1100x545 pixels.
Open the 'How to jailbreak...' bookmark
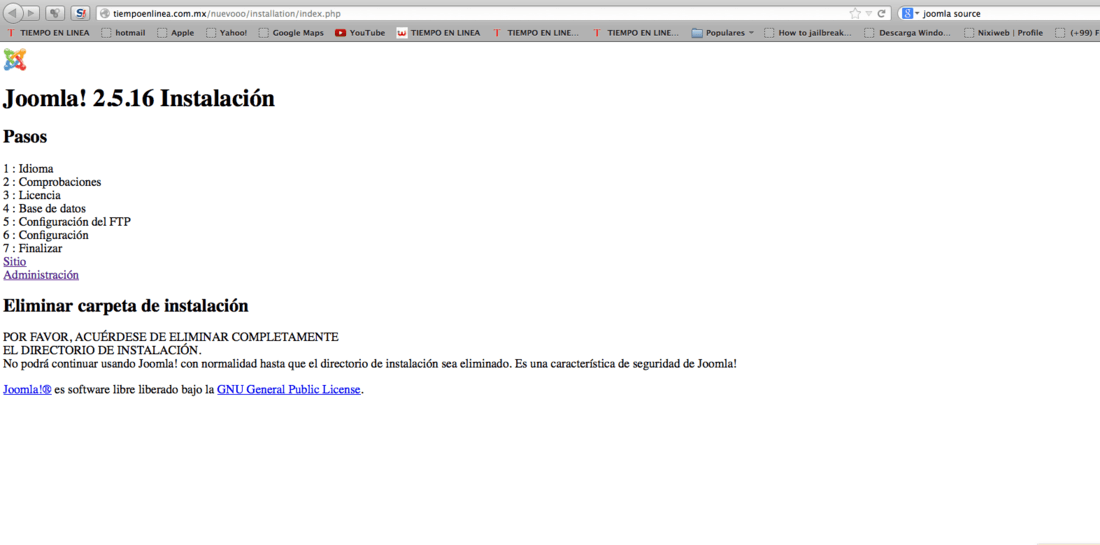click(x=808, y=32)
